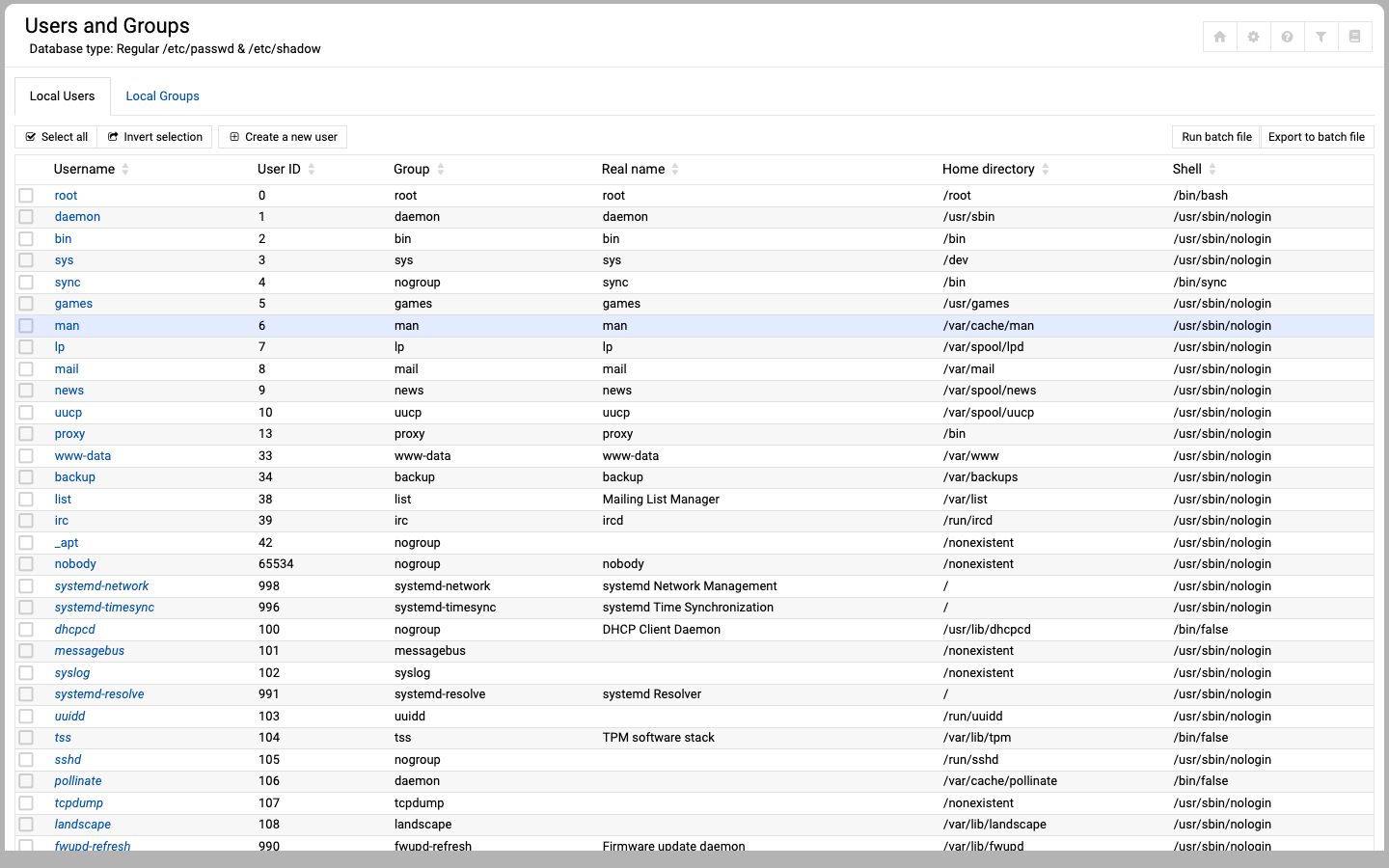
Task: Click the 'TPM software stack' cell
Action: 659,738
